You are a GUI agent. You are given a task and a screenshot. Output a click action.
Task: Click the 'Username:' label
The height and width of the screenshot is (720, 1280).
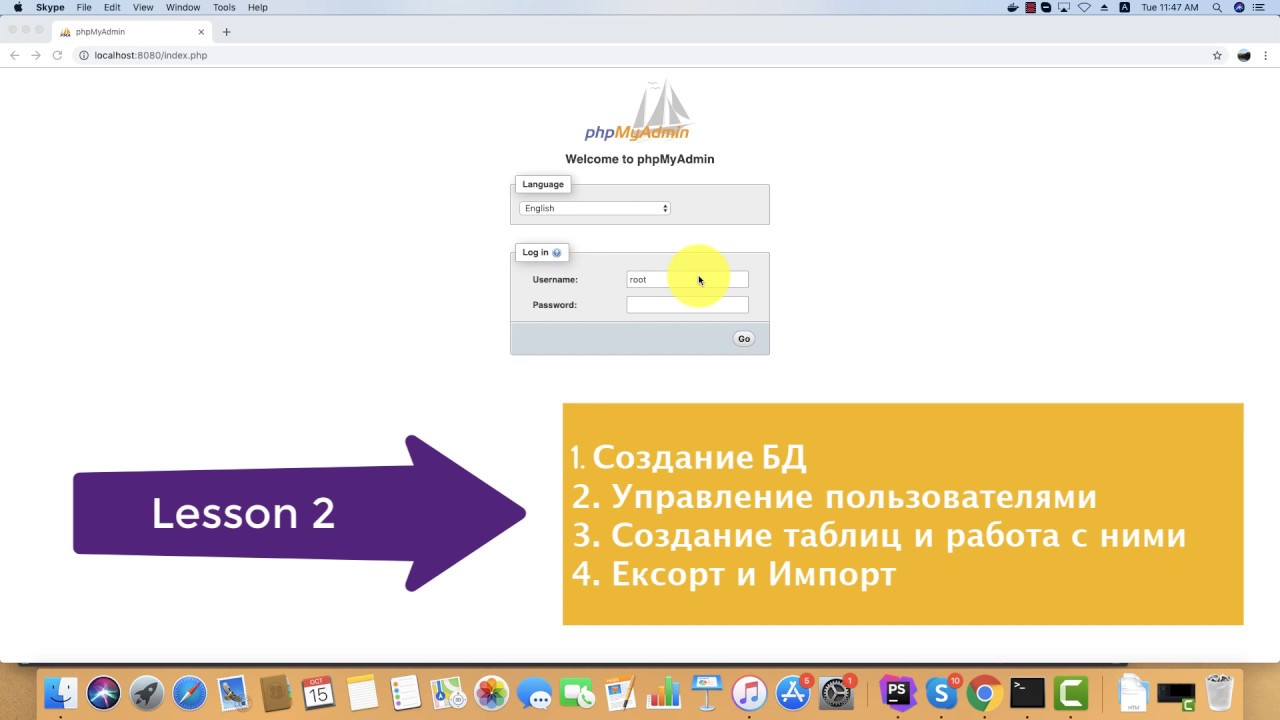pos(555,280)
